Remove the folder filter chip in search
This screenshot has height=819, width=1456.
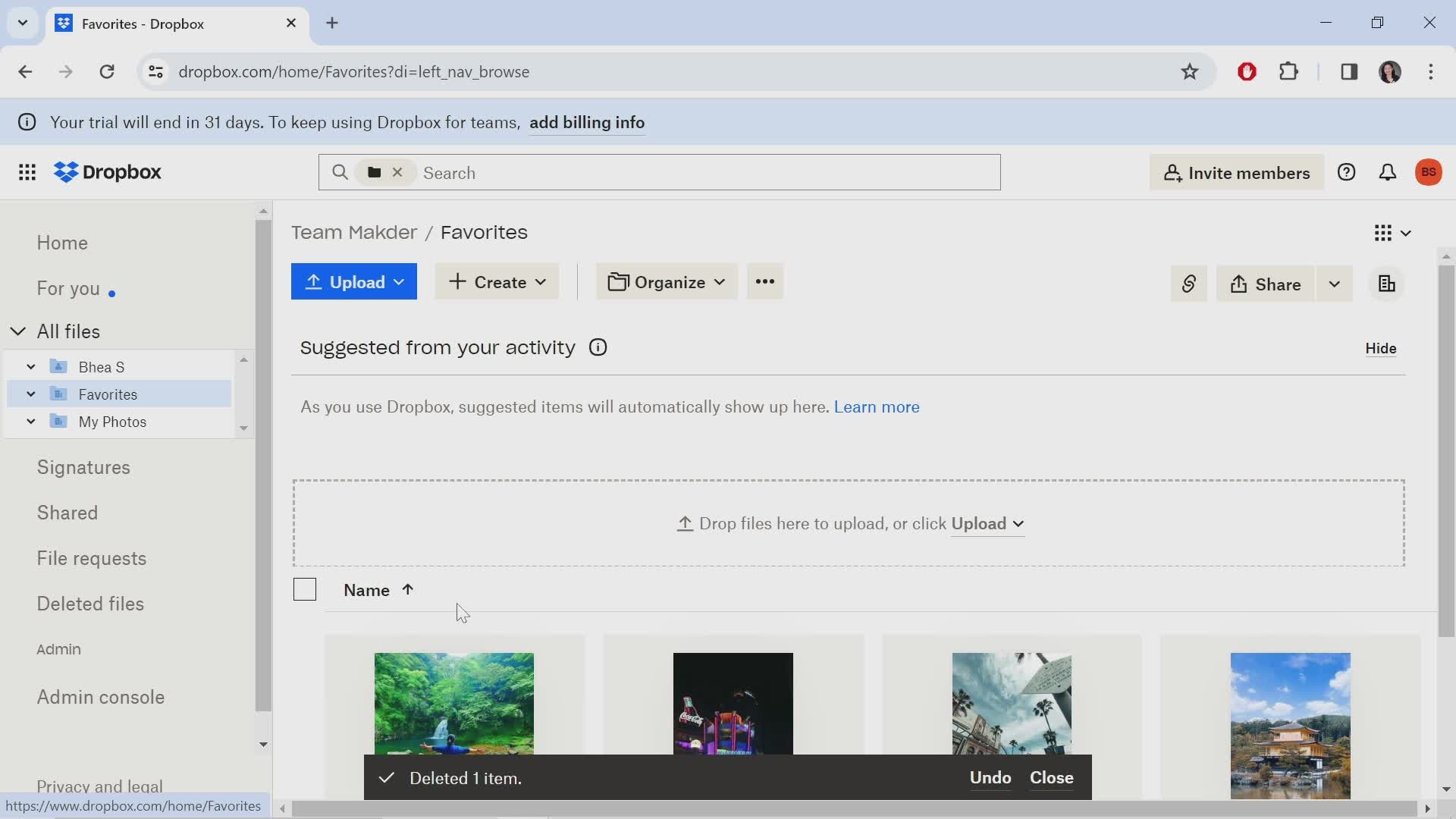(397, 173)
